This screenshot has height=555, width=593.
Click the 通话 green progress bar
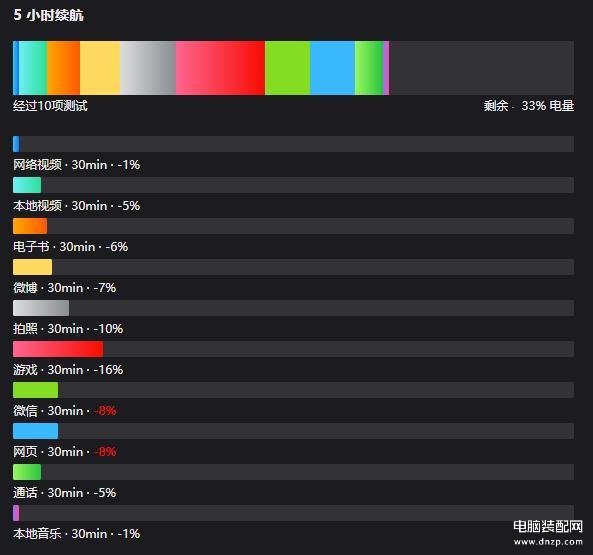coord(27,472)
